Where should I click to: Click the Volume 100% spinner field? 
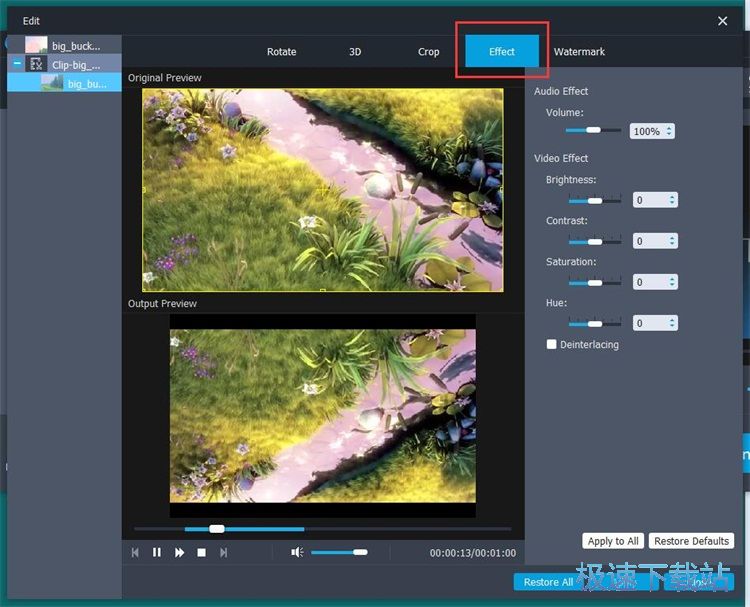(652, 131)
